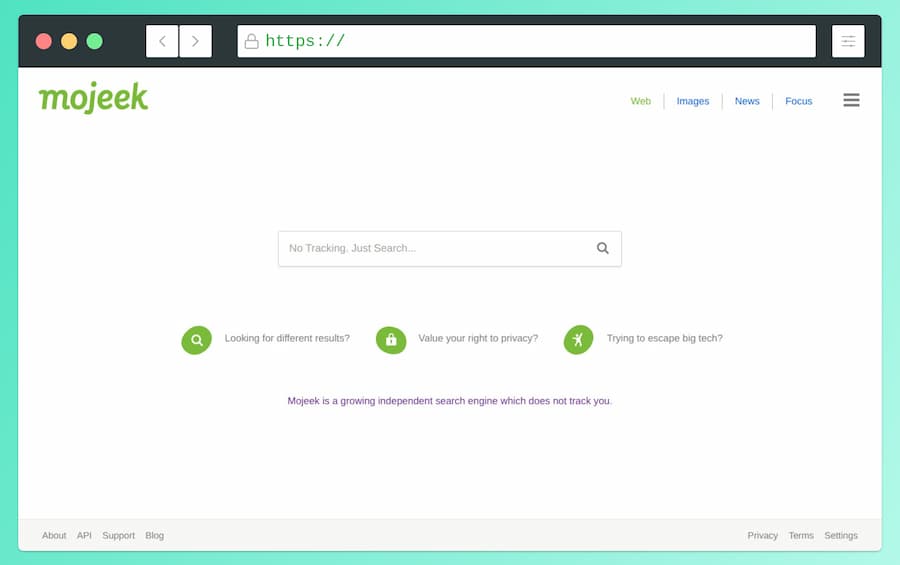Open 'Looking for different results?' link
This screenshot has height=565, width=900.
coord(287,338)
